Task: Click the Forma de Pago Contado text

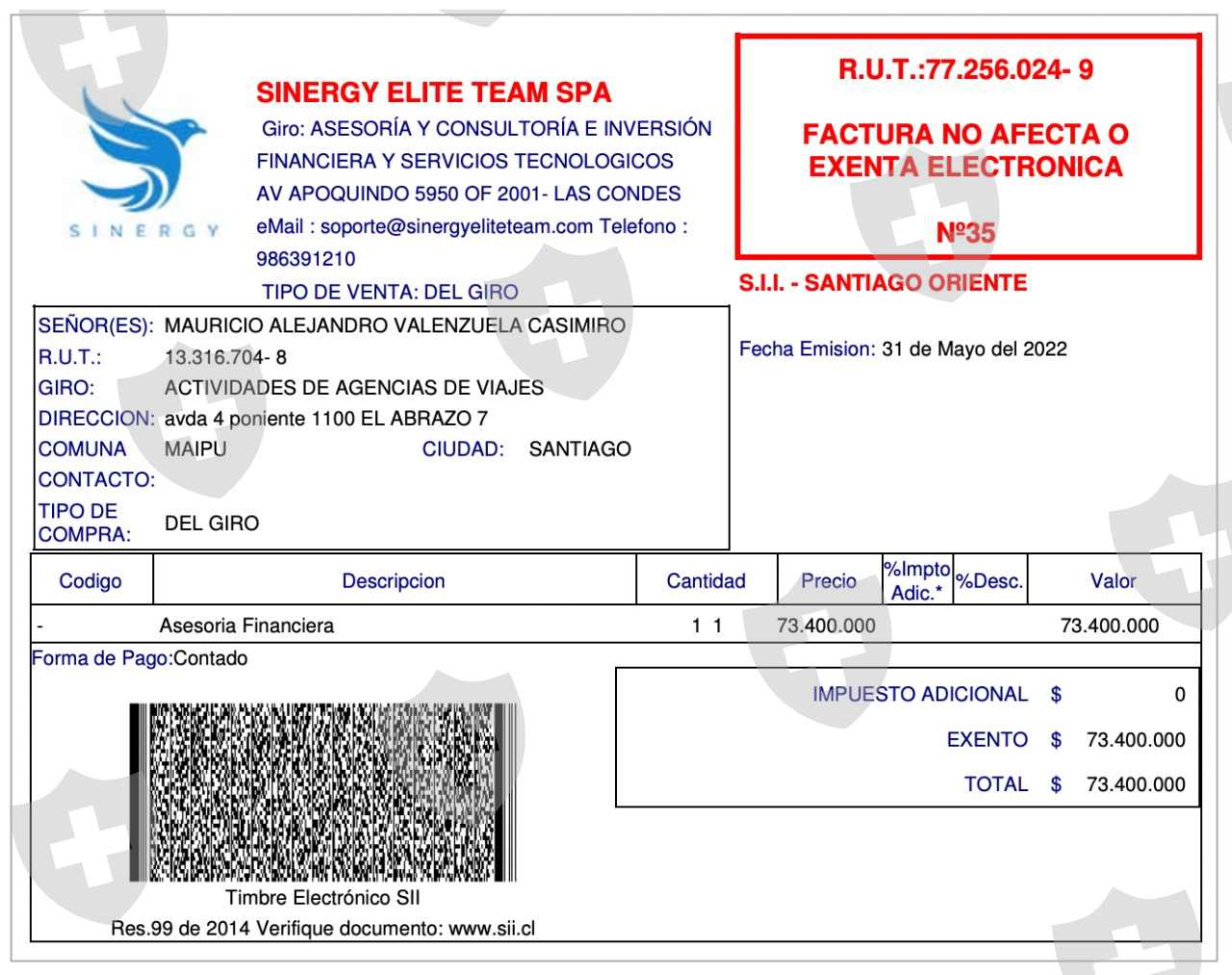Action: (x=140, y=658)
